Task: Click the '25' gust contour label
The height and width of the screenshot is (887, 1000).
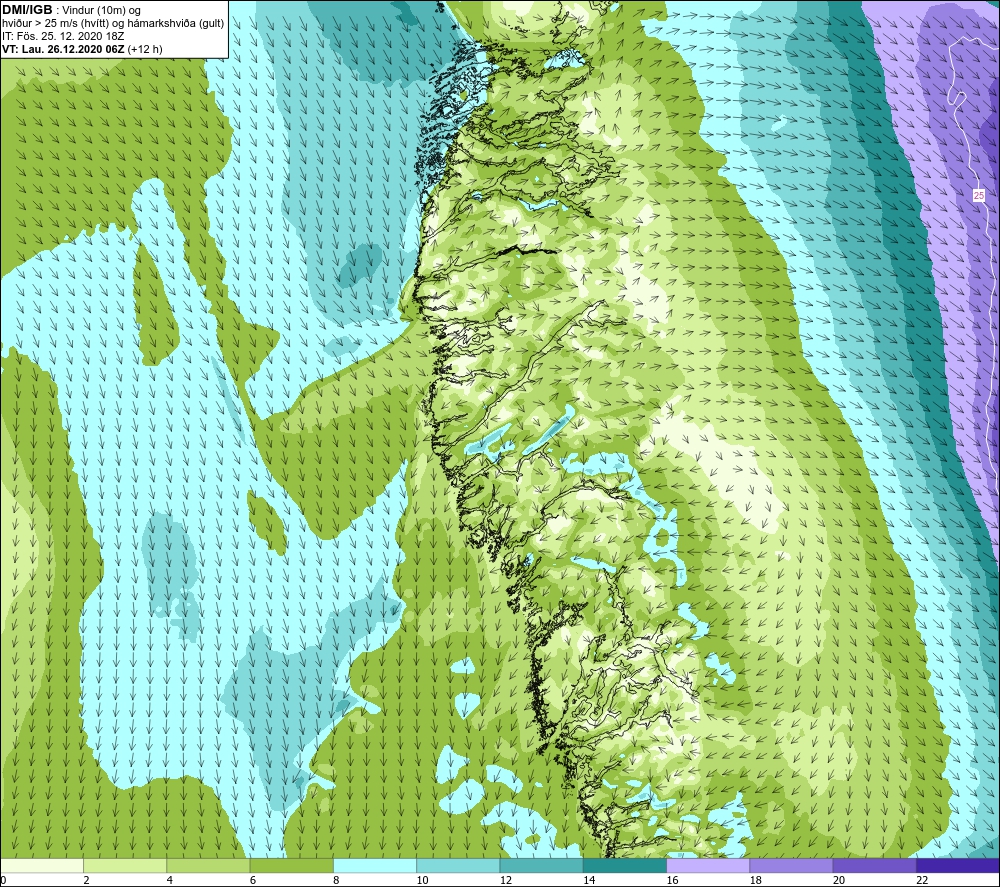Action: (979, 196)
